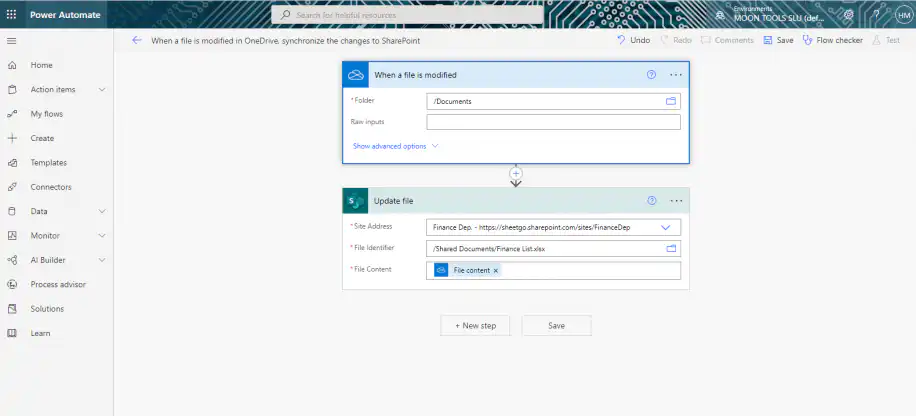Click the When a file is modified header
The image size is (916, 416).
[x=516, y=75]
